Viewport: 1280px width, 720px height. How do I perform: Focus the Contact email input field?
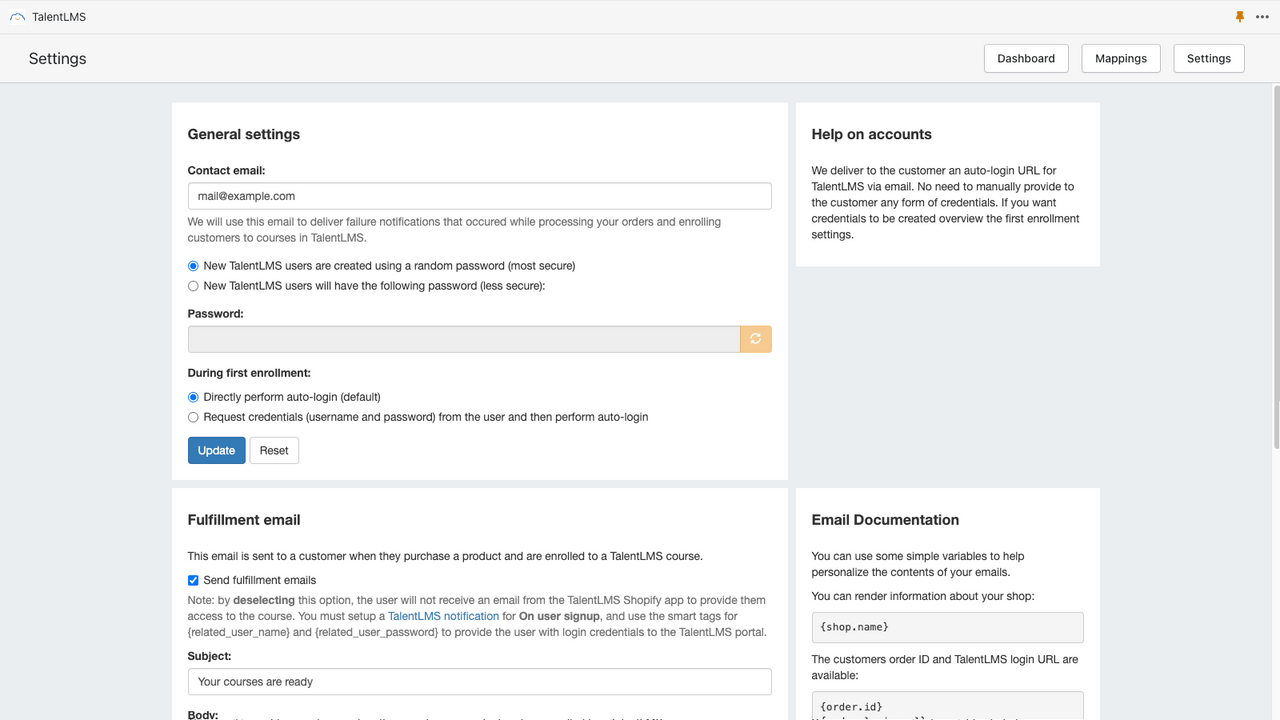[479, 196]
